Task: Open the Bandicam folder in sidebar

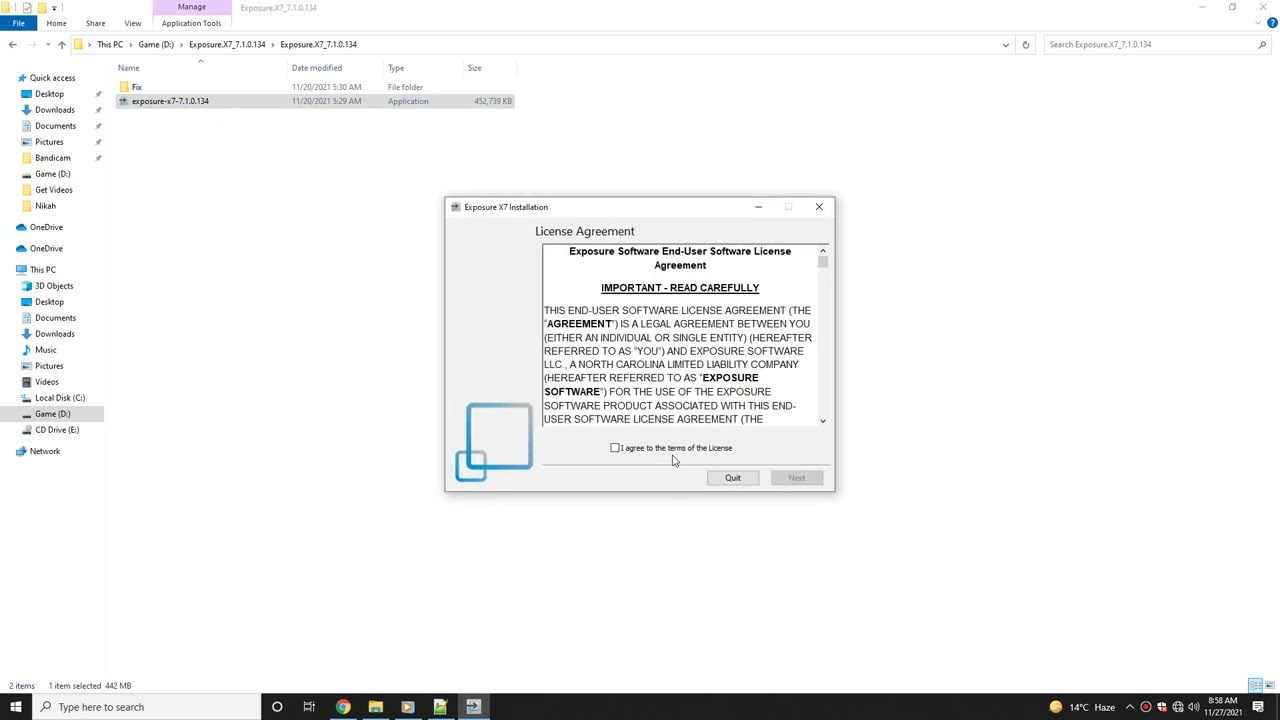Action: coord(52,158)
